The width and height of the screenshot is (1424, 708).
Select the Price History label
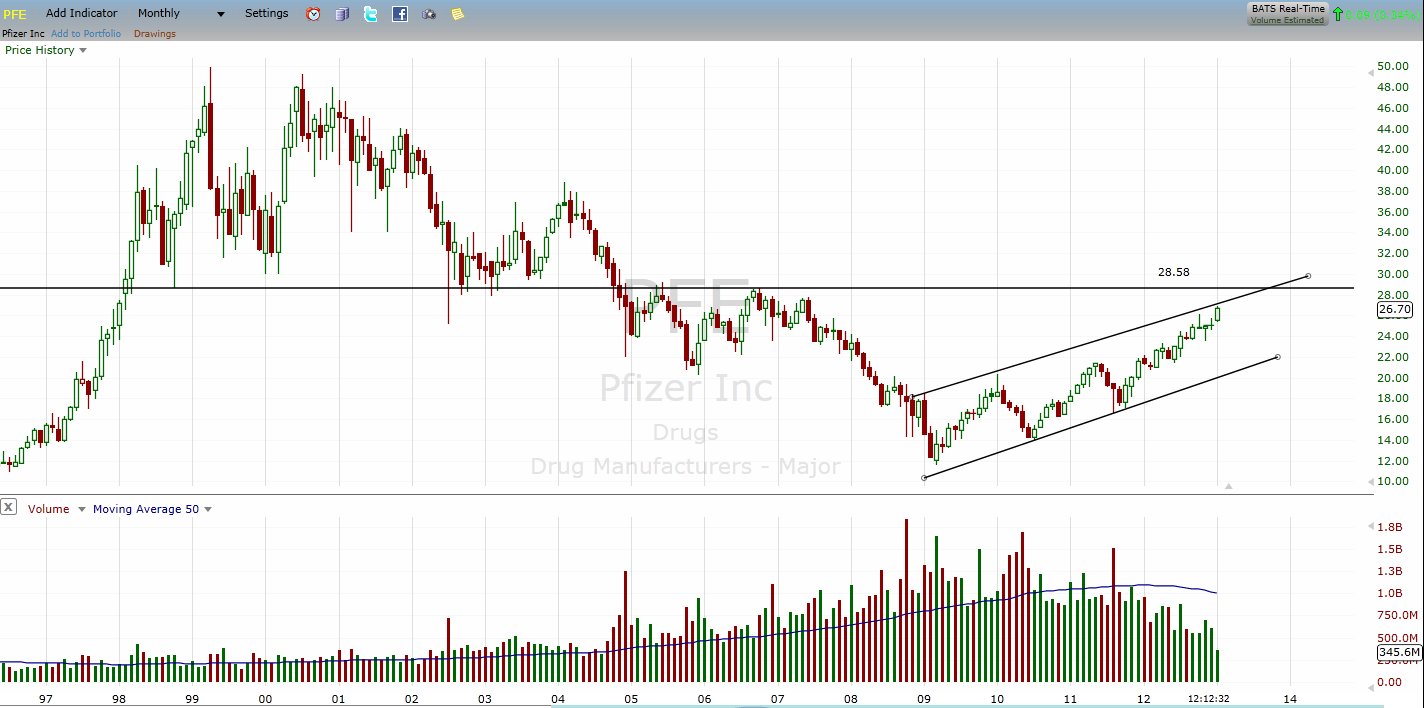point(40,50)
